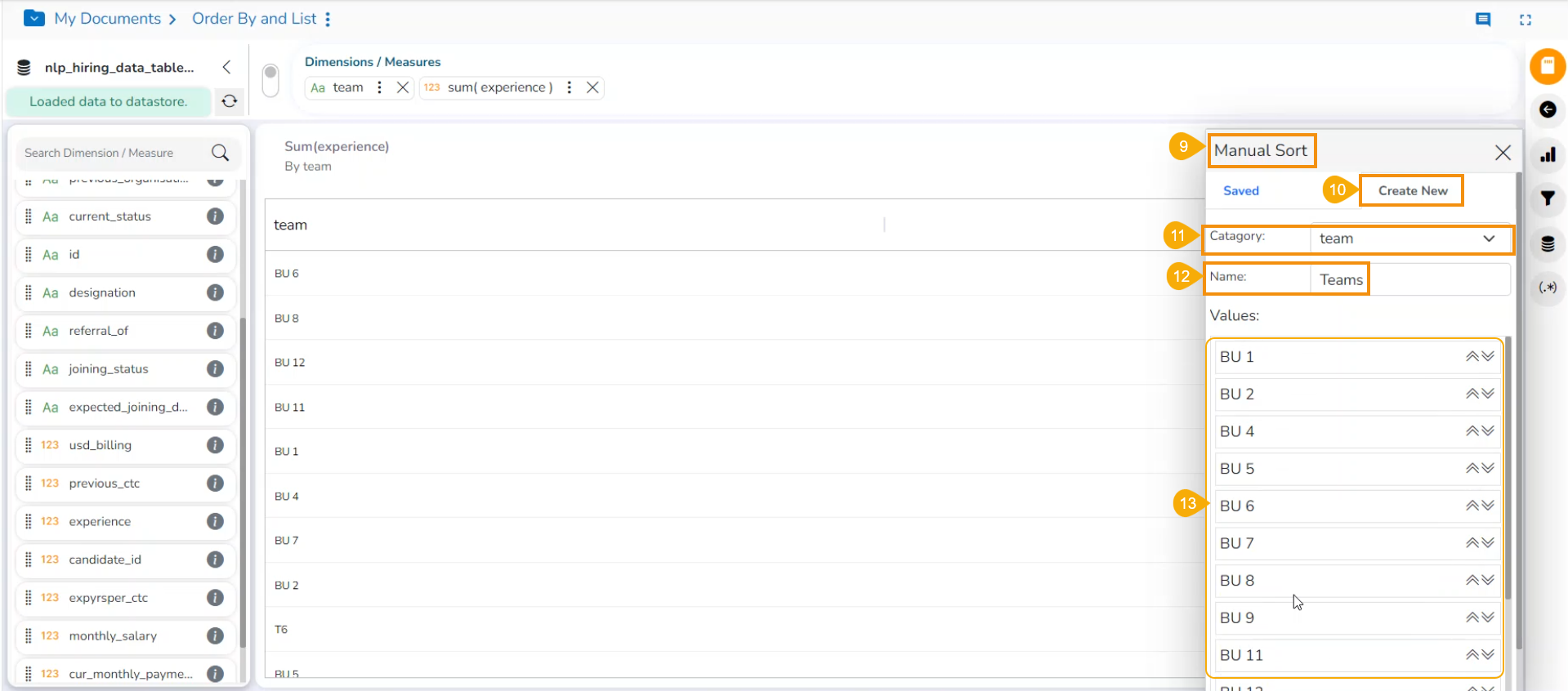Show info for candidate_id field
The height and width of the screenshot is (691, 1568).
pos(216,559)
